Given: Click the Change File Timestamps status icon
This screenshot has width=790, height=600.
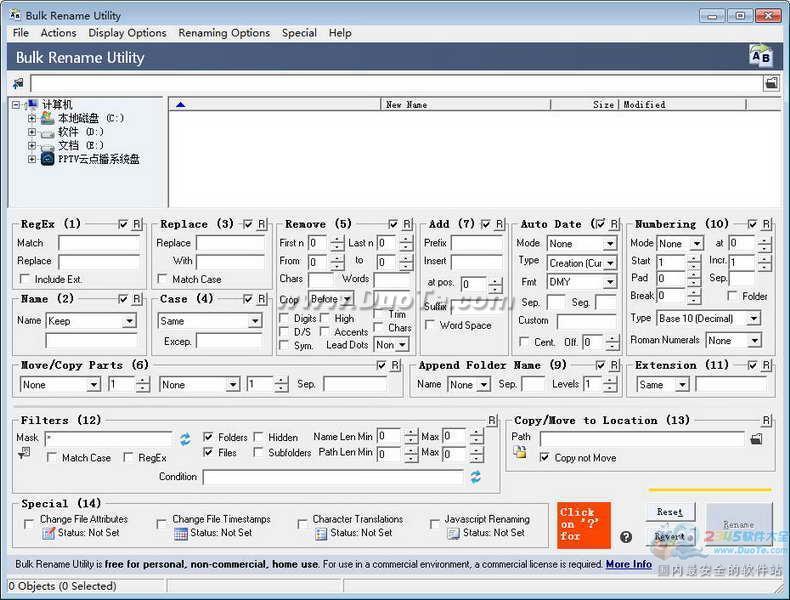Looking at the screenshot, I should click(x=180, y=534).
